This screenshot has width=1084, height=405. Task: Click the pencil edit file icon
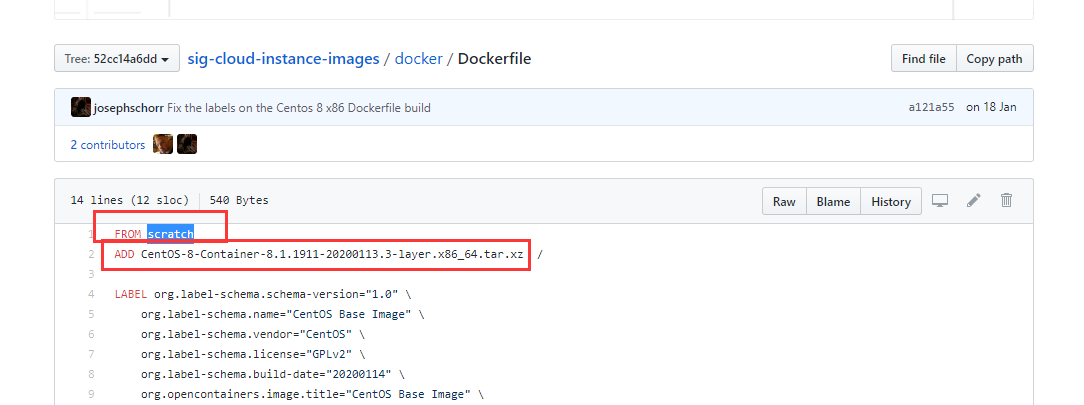click(973, 201)
